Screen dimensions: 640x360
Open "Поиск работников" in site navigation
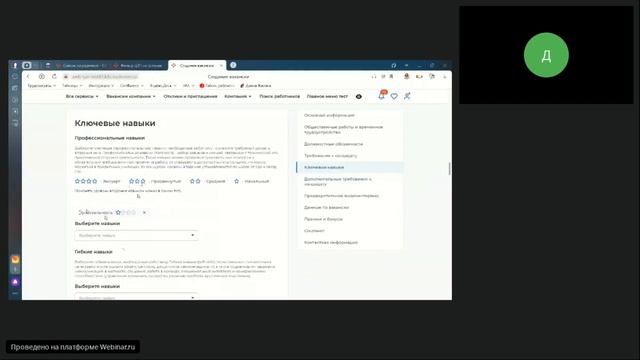(x=280, y=97)
